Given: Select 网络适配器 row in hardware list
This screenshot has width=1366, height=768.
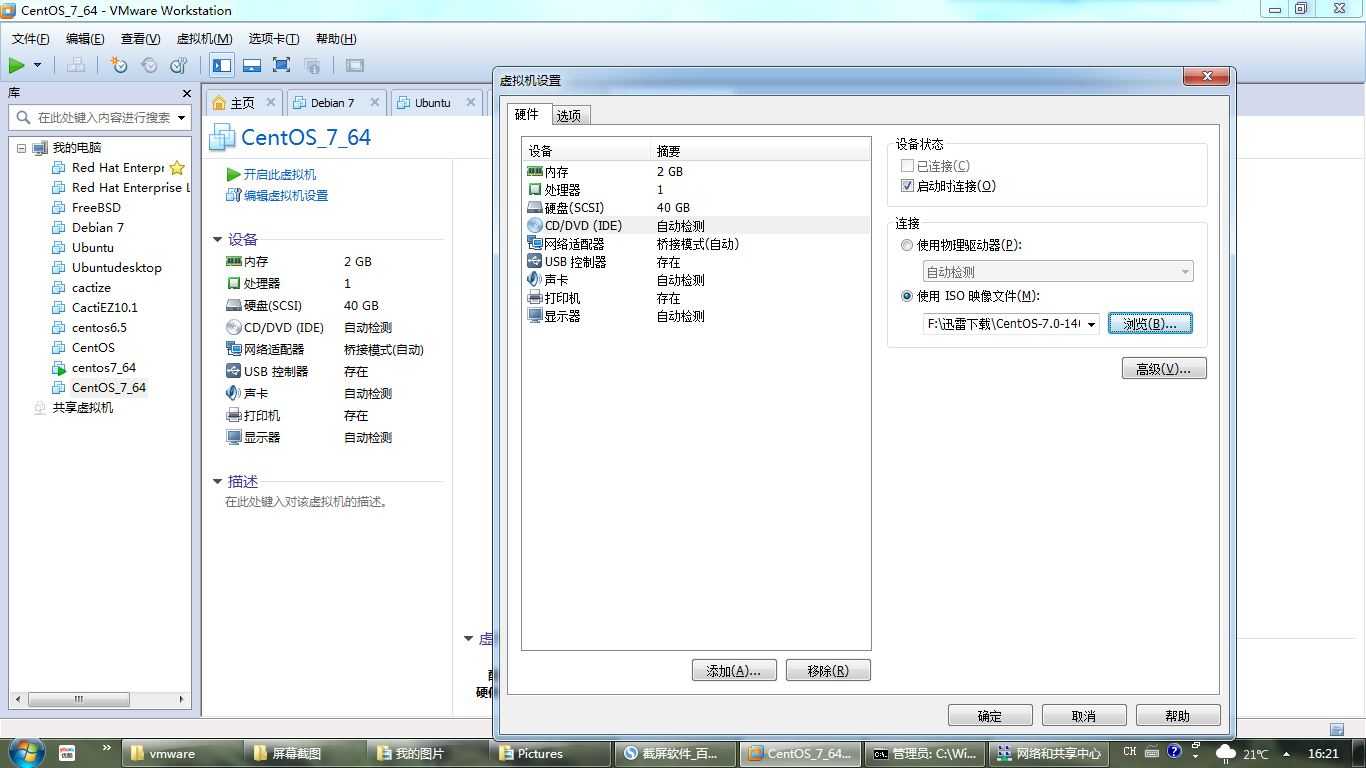Looking at the screenshot, I should pos(696,244).
